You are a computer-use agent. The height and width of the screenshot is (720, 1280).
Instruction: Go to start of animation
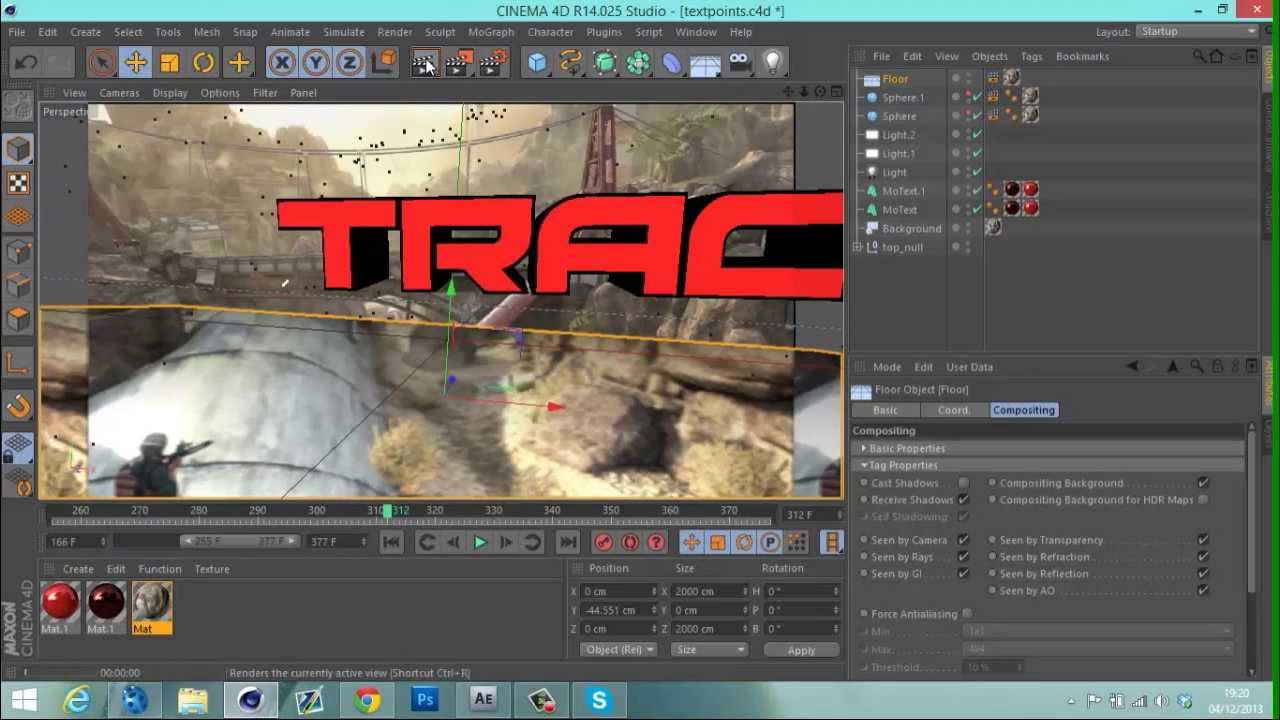click(391, 542)
